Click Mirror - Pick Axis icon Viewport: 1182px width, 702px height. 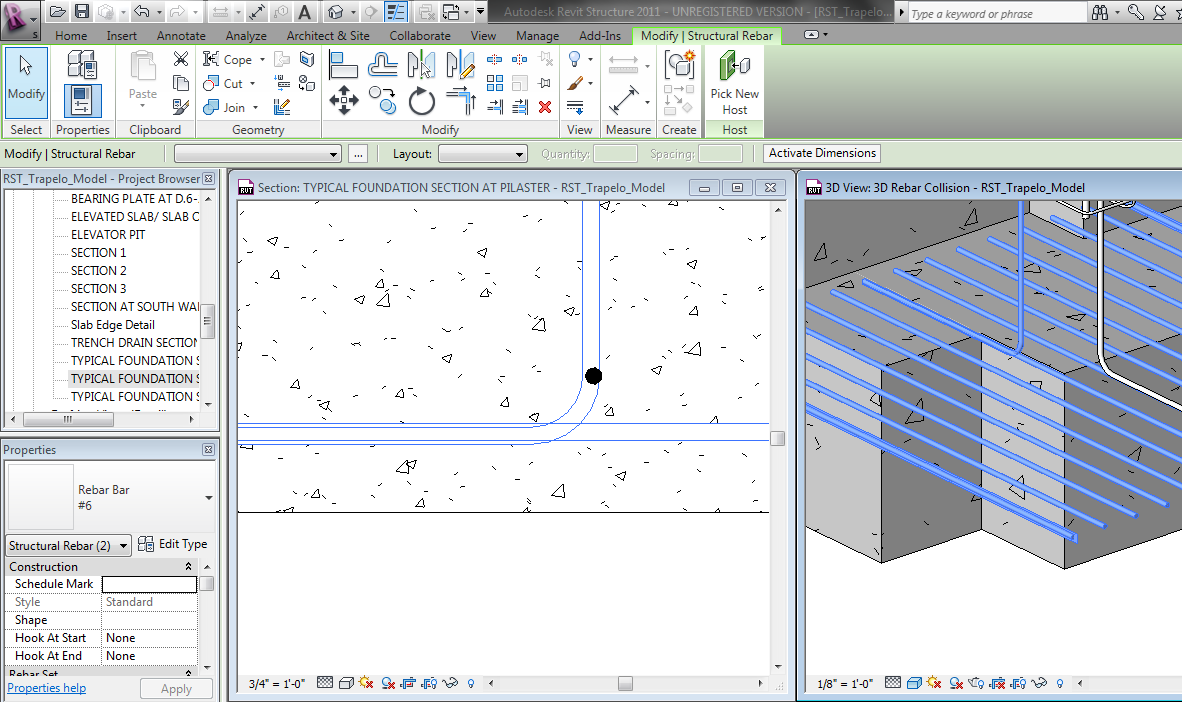tap(421, 65)
